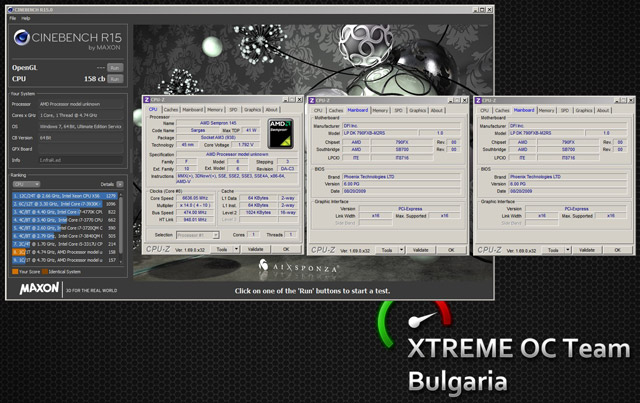Open About tab in leftmost CPU-Z window
Viewport: 640px width, 403px height.
271,110
